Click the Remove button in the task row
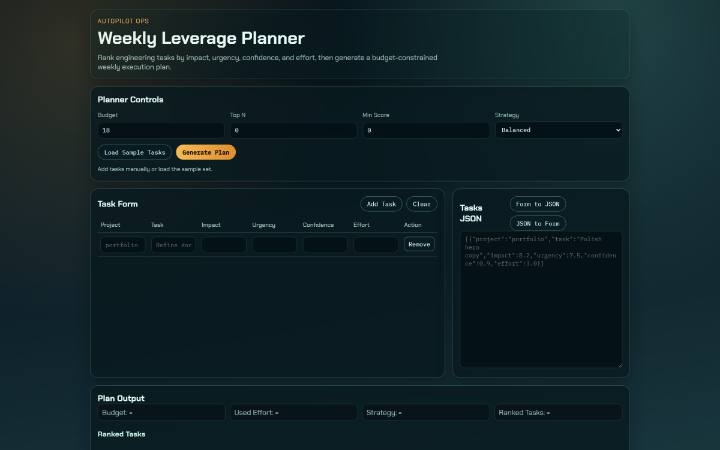The width and height of the screenshot is (720, 450). [x=419, y=244]
